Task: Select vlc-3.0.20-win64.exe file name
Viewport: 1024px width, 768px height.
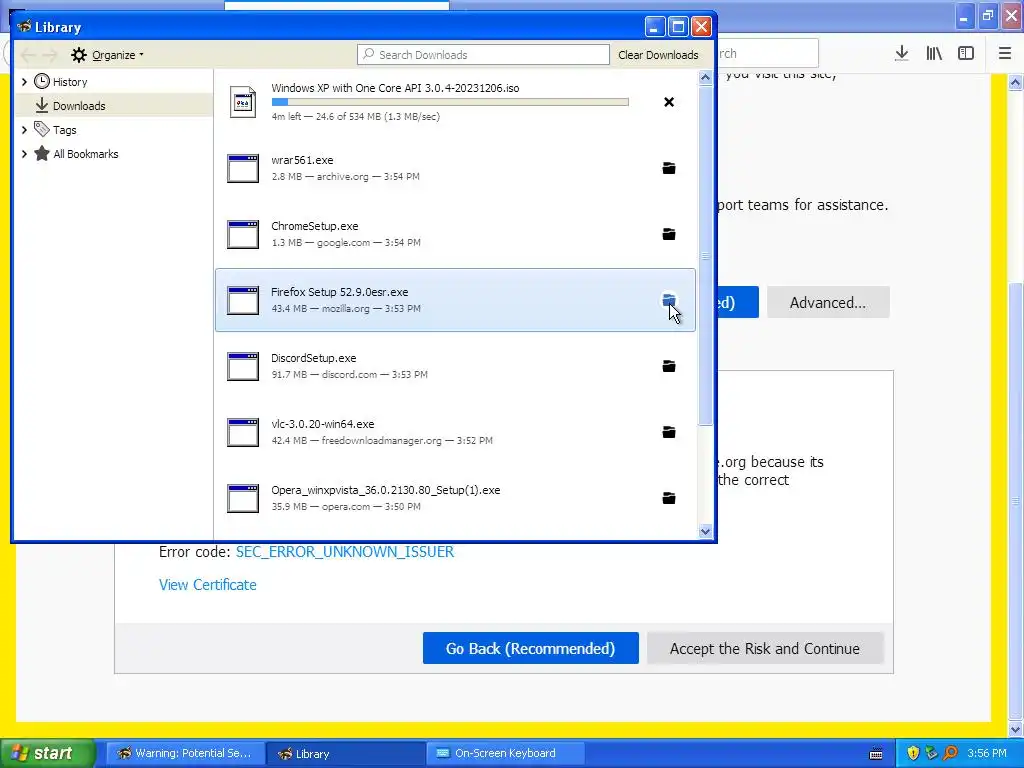Action: coord(323,424)
